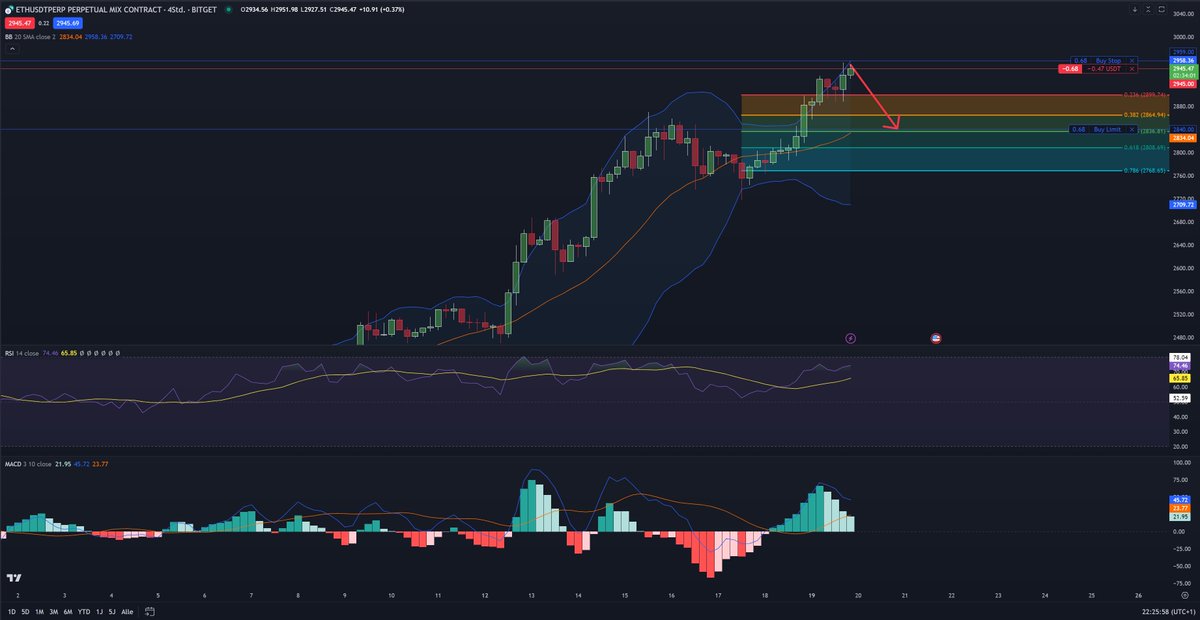Click the 0.618 Fibonacci level label
This screenshot has height=620, width=1200.
click(1146, 147)
